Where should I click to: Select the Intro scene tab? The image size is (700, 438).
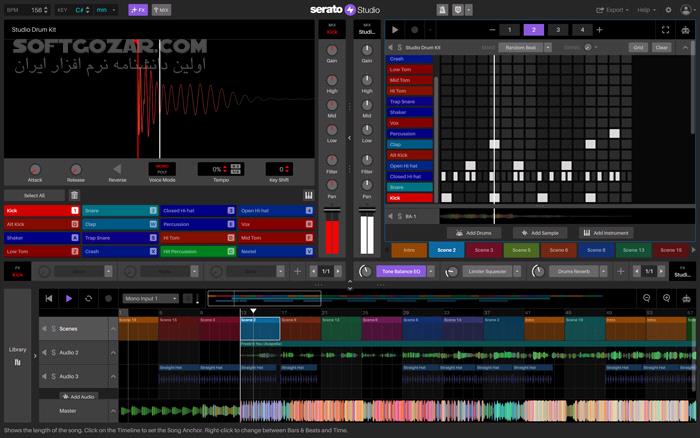409,250
